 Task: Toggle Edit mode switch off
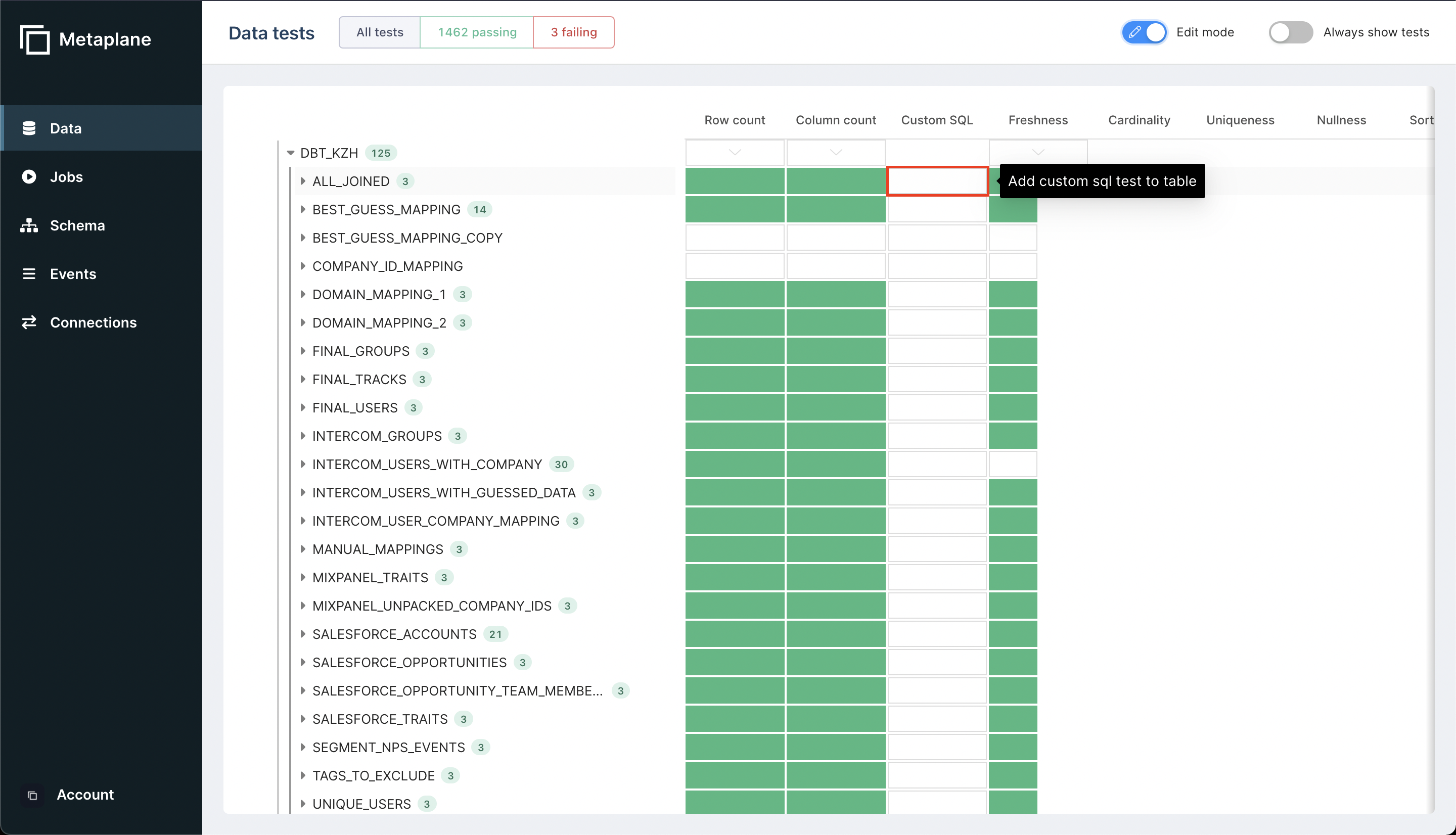[x=1144, y=32]
